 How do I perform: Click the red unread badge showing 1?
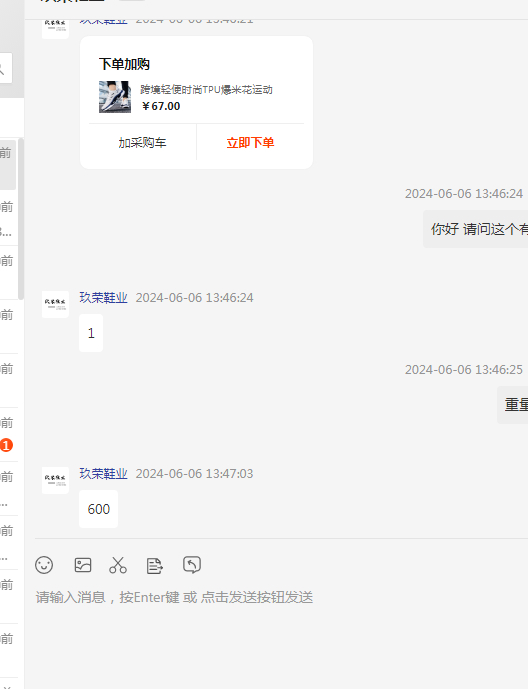[x=6, y=445]
